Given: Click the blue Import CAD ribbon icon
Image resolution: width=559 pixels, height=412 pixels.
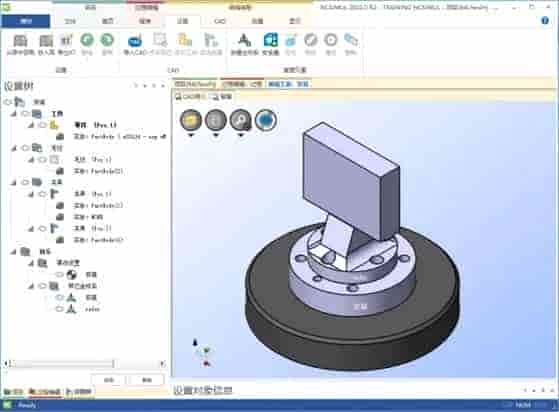Looking at the screenshot, I should (135, 41).
